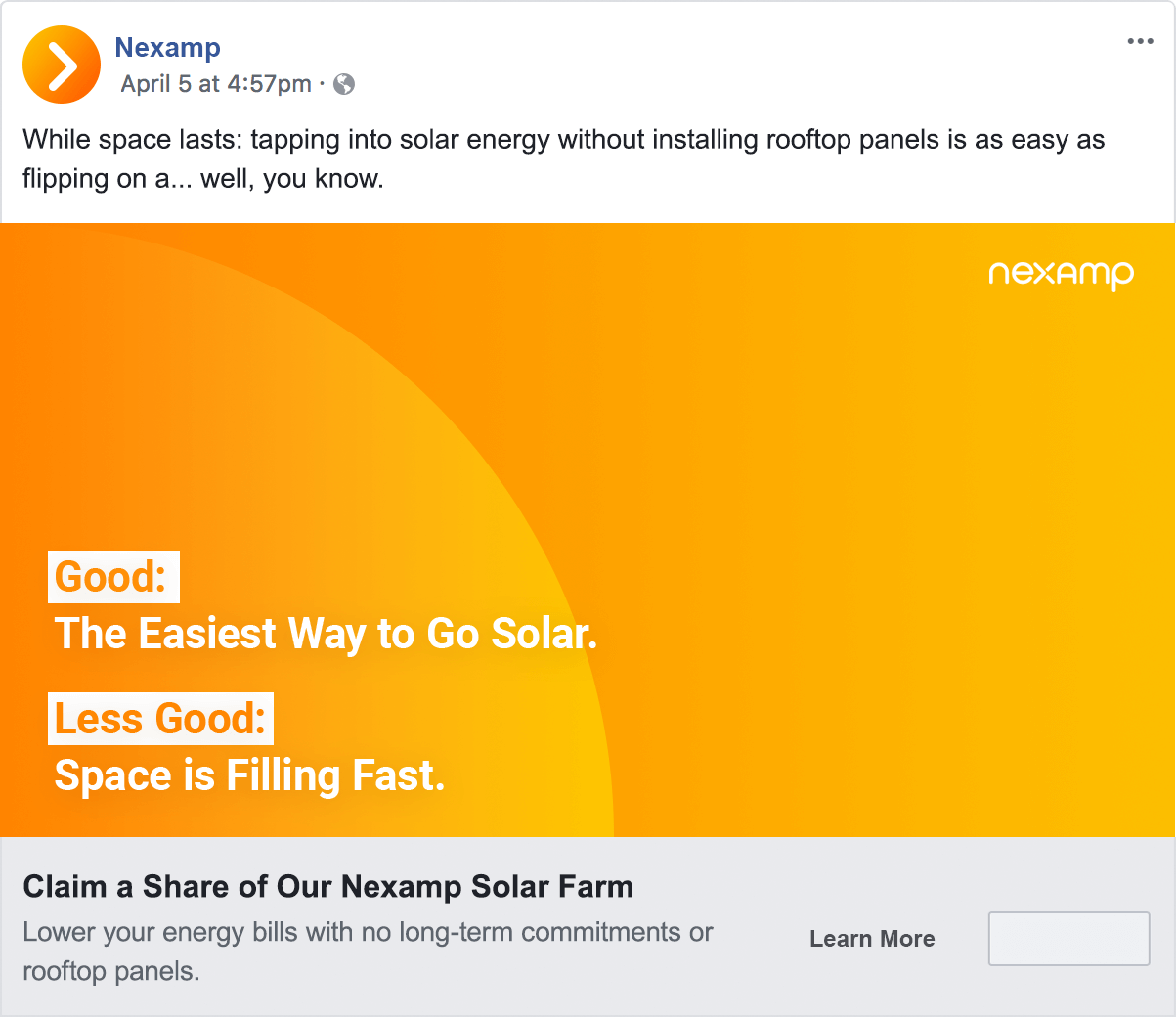Click the highlighted 'Less Good:' label

[x=160, y=719]
